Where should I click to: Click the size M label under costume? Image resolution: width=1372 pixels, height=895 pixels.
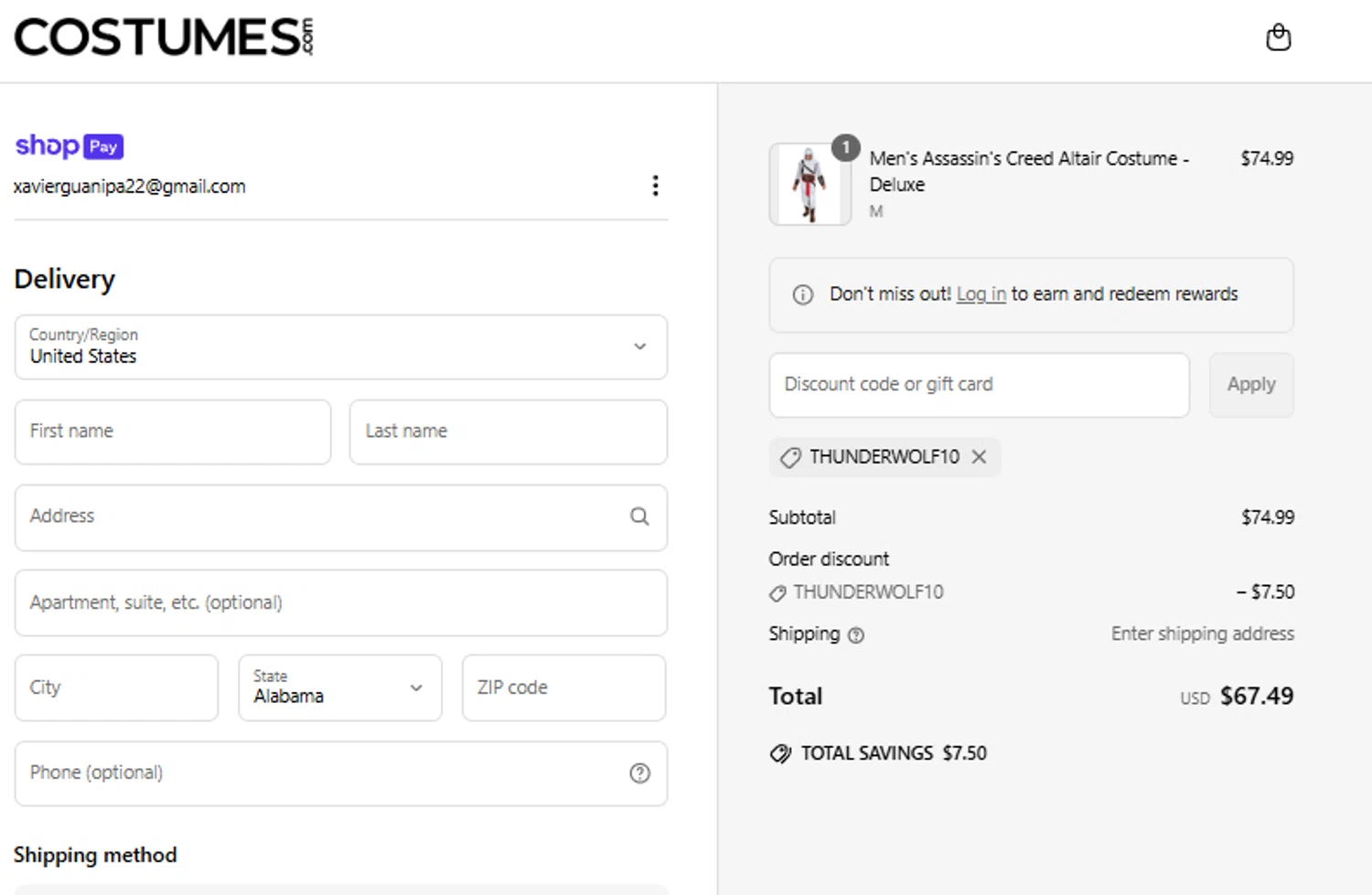click(876, 212)
